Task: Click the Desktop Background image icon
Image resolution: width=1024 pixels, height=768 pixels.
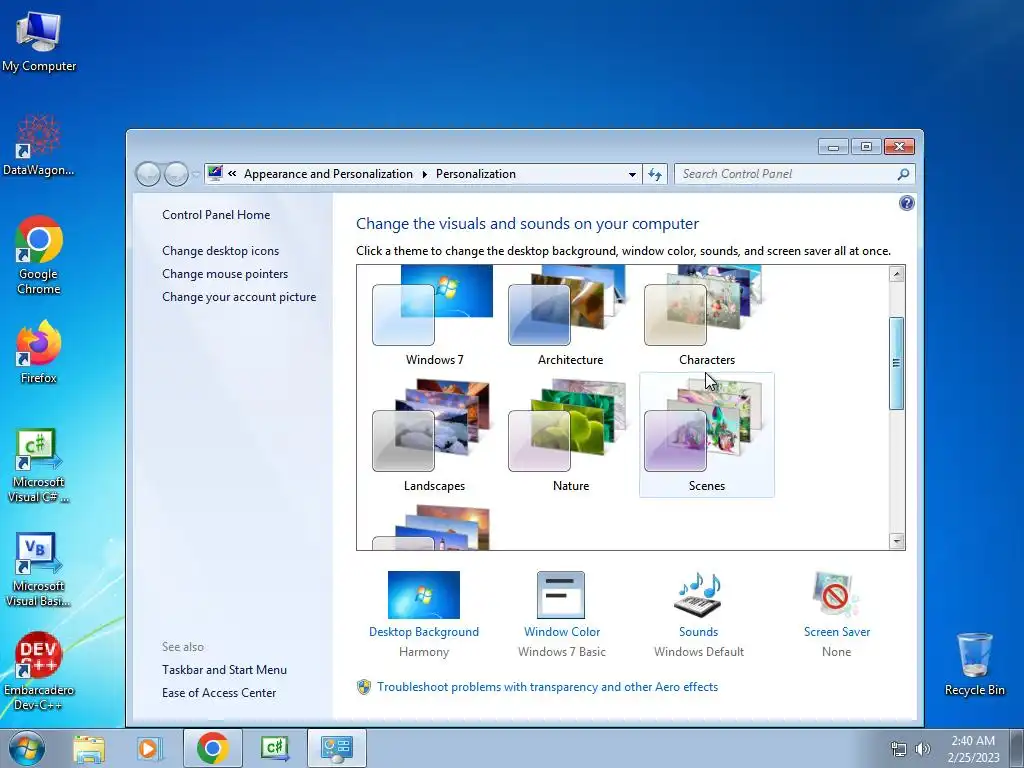Action: click(424, 595)
